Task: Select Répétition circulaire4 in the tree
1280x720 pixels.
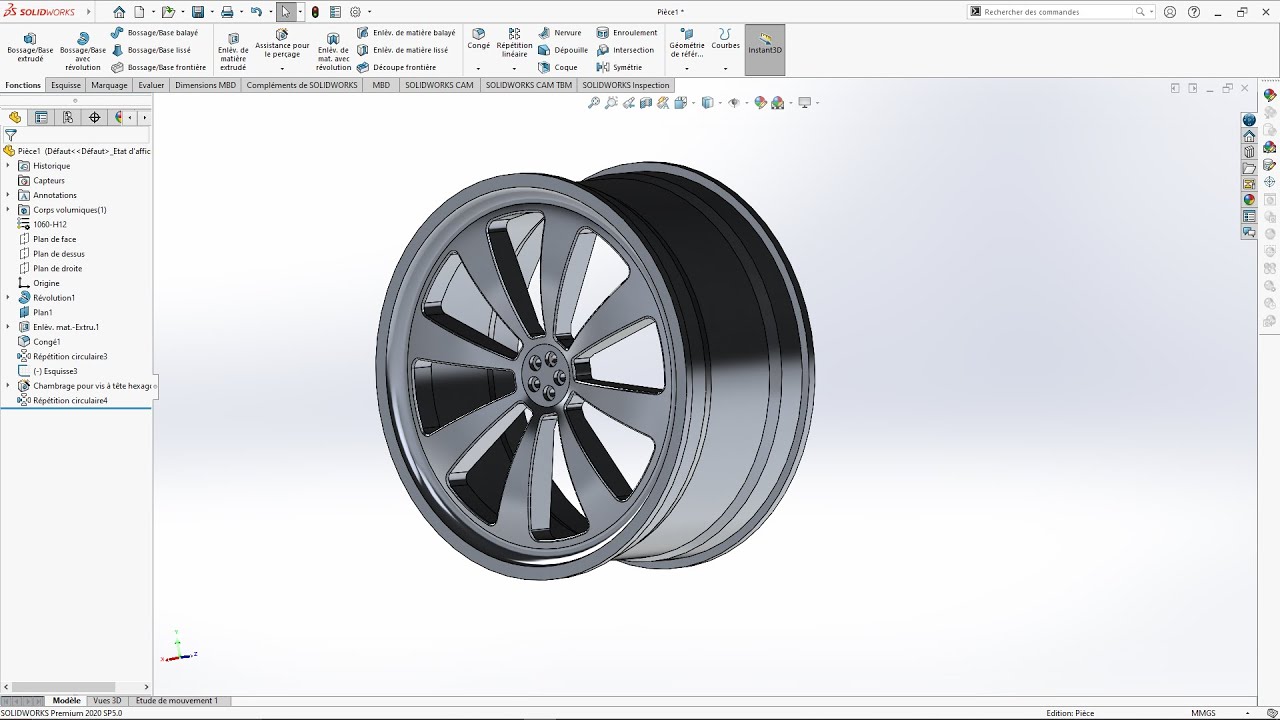Action: tap(70, 400)
